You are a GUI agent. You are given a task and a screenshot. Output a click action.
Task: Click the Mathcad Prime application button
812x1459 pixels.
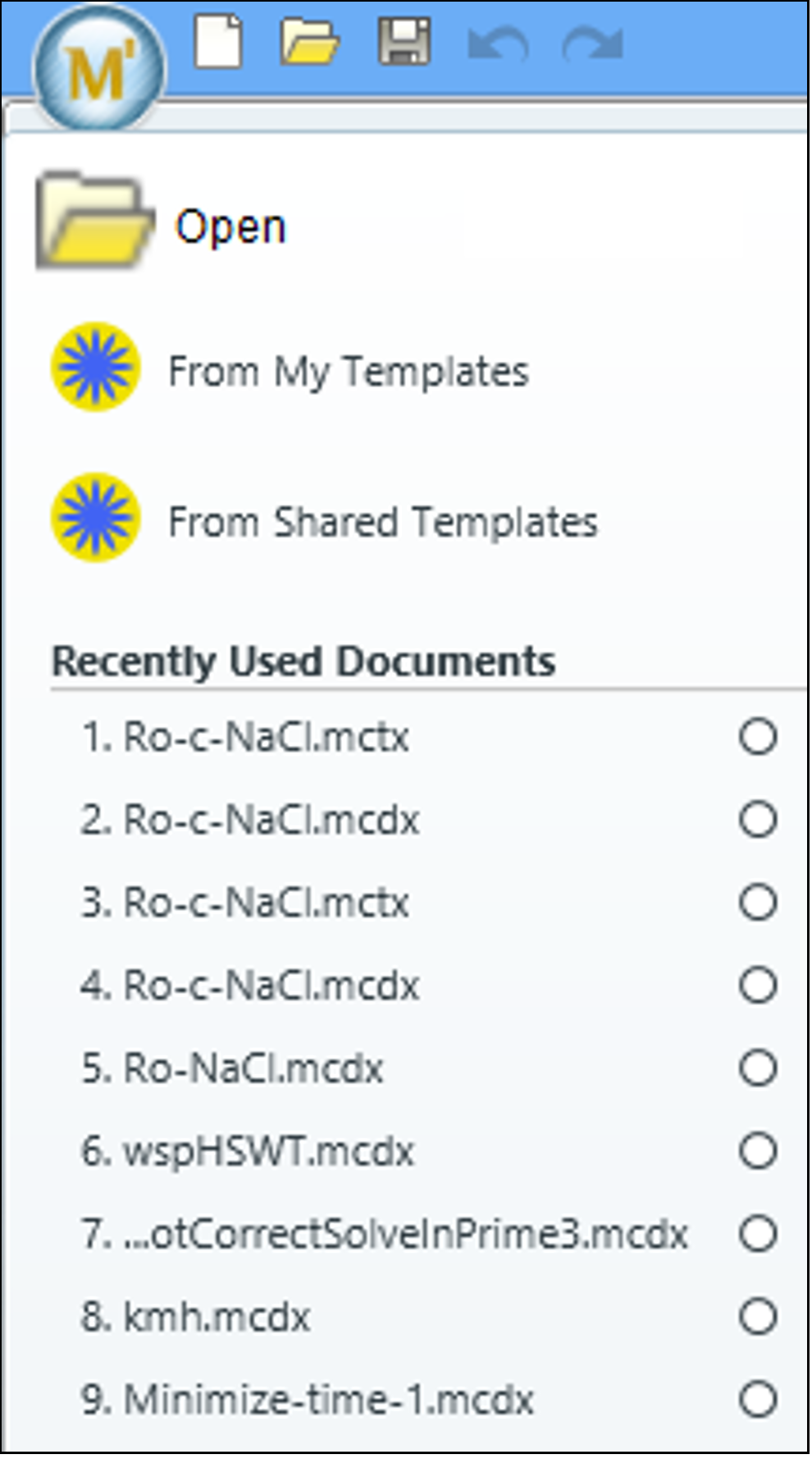98,69
